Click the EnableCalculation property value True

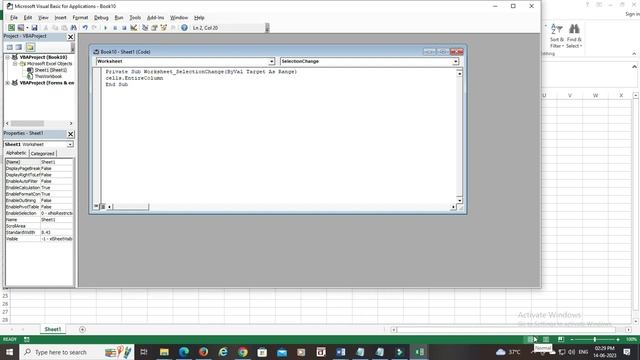tap(56, 188)
